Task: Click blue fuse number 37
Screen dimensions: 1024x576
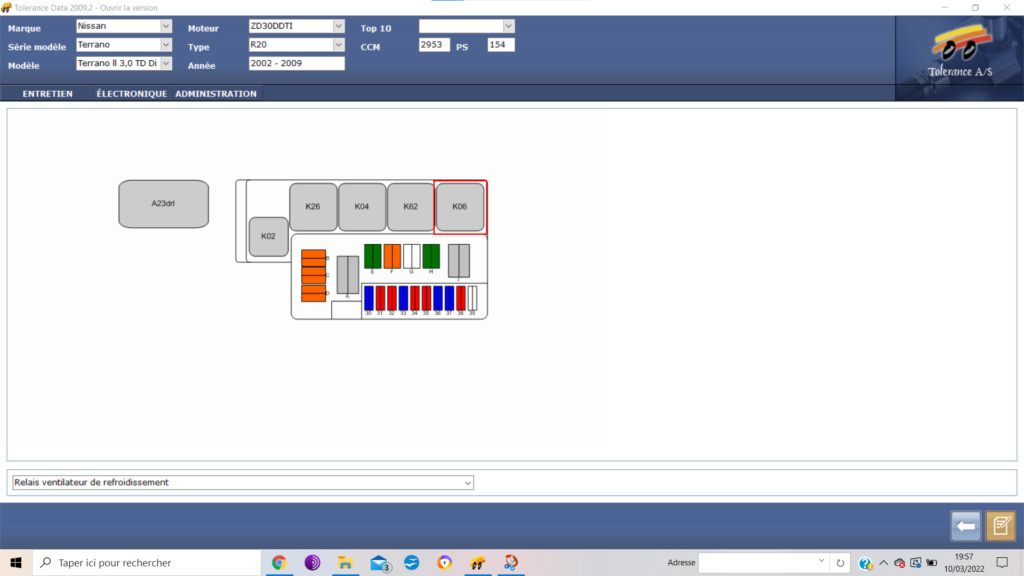Action: pos(449,298)
